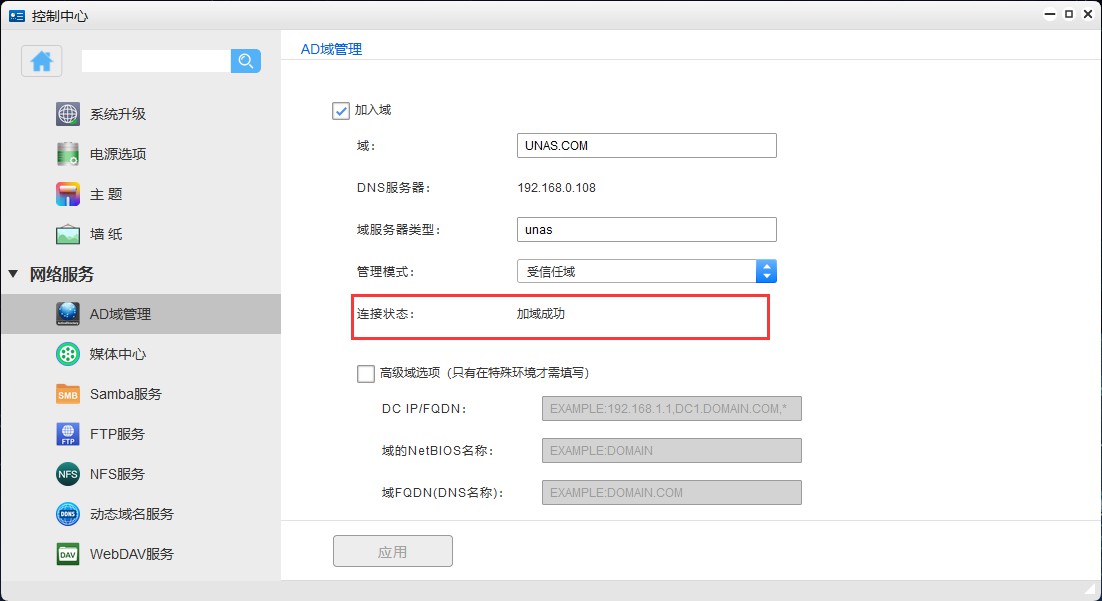1102x601 pixels.
Task: Open 墙纸 picture icon
Action: tap(68, 234)
